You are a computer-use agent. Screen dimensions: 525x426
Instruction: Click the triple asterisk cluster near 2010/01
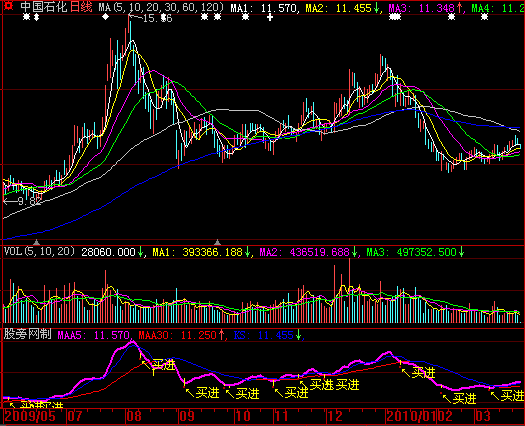[395, 16]
